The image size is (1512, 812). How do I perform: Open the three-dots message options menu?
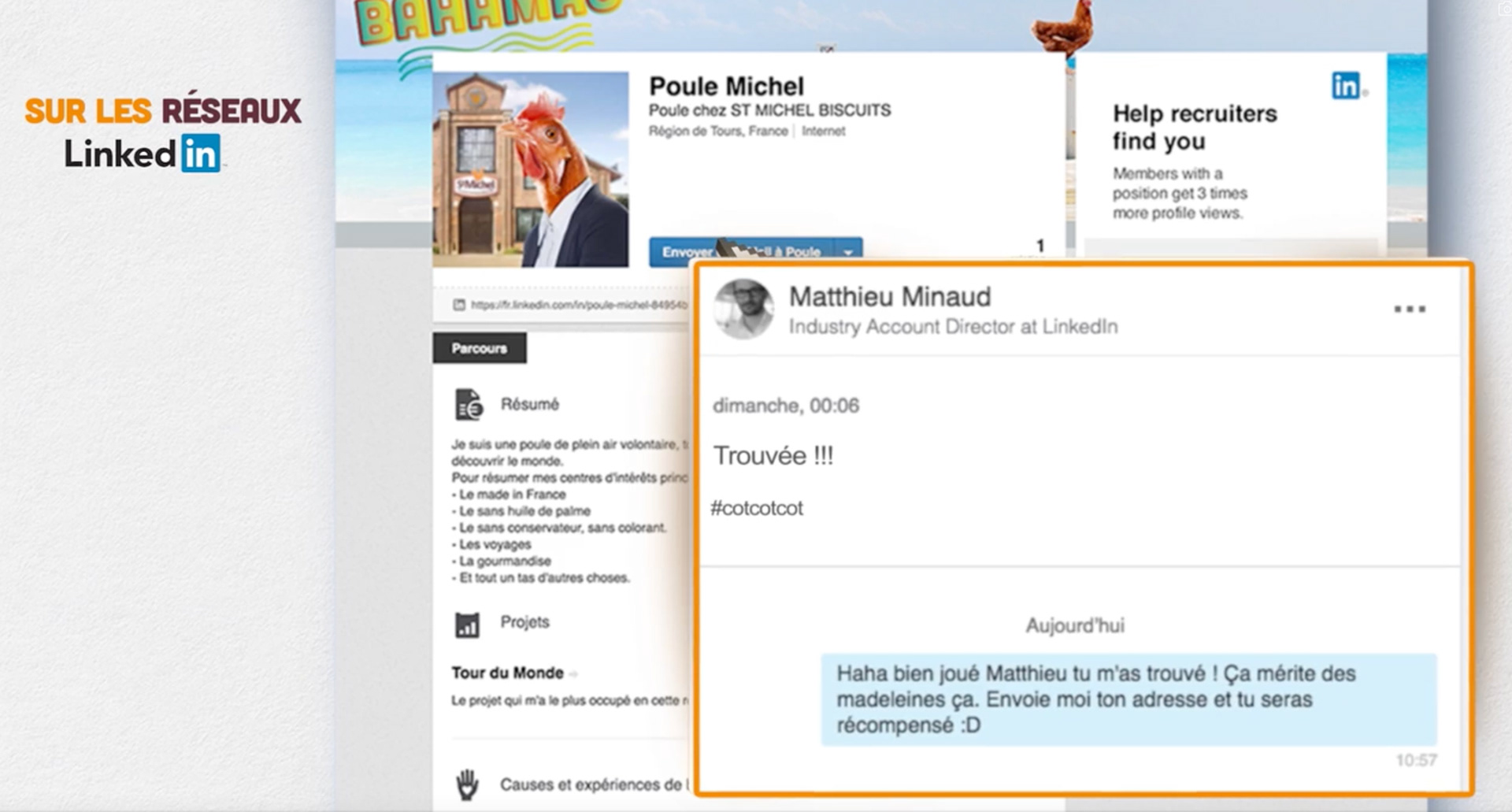pyautogui.click(x=1409, y=309)
